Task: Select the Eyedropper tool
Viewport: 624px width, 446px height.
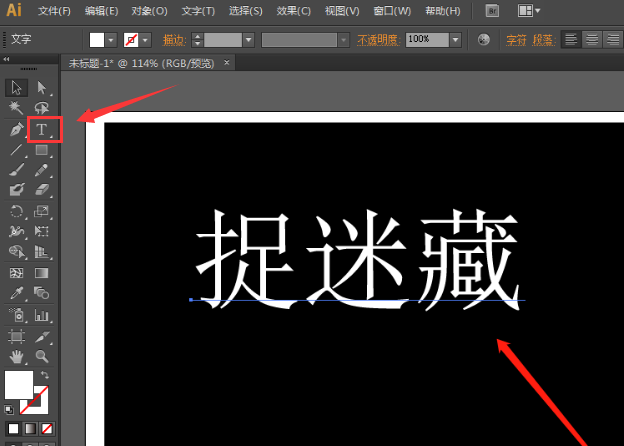Action: coord(16,294)
